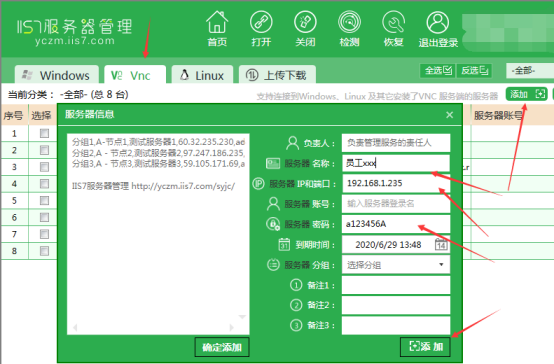
Task: Open the 首页 home icon
Action: 217,29
